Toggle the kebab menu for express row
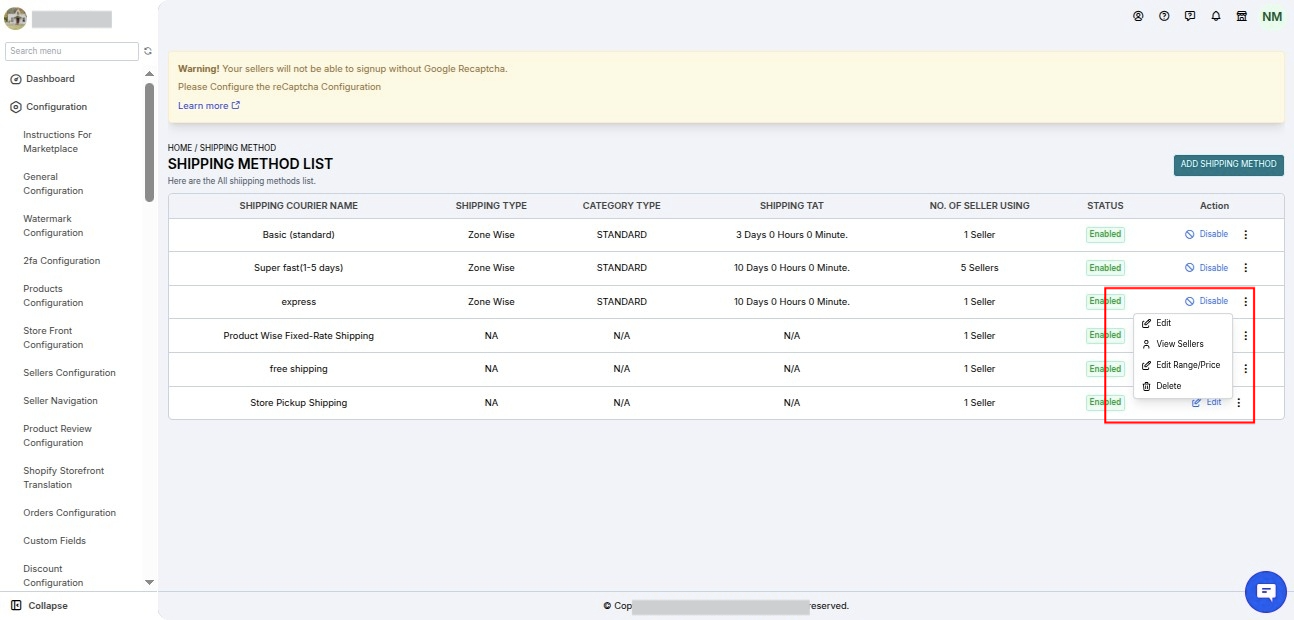 click(1245, 302)
